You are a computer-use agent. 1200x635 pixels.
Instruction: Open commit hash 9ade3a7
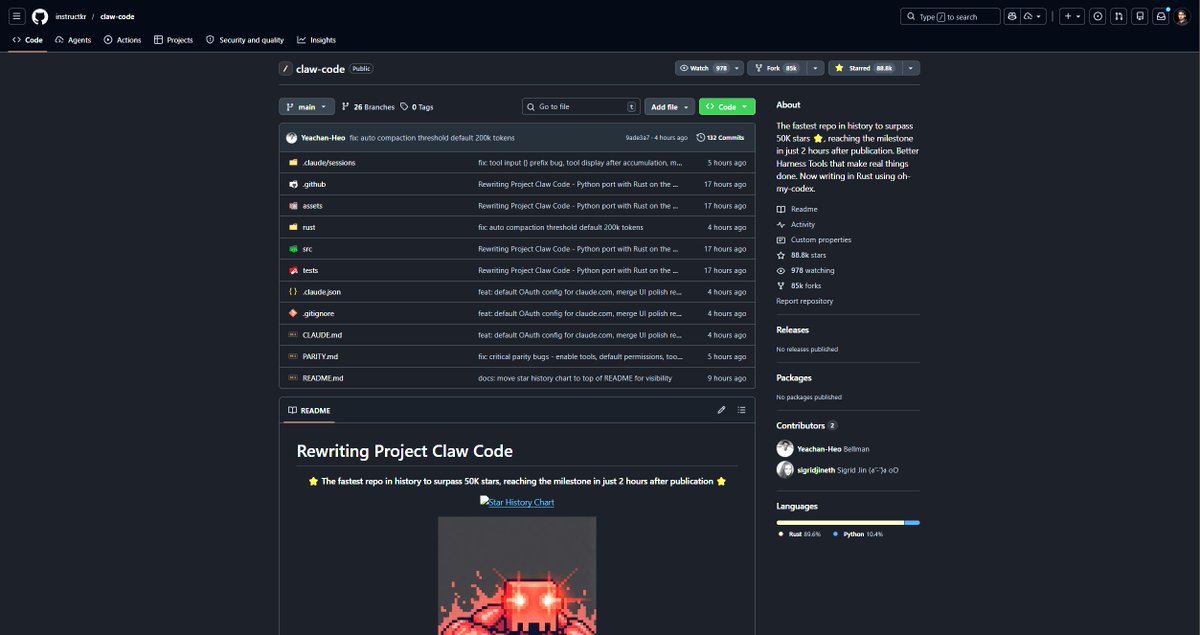tap(637, 137)
